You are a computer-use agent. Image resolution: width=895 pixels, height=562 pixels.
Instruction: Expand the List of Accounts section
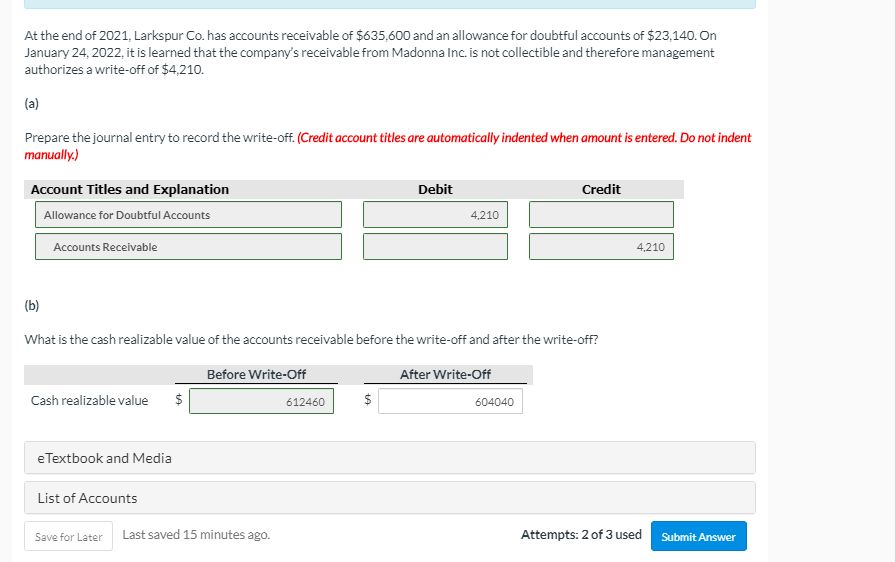(390, 498)
